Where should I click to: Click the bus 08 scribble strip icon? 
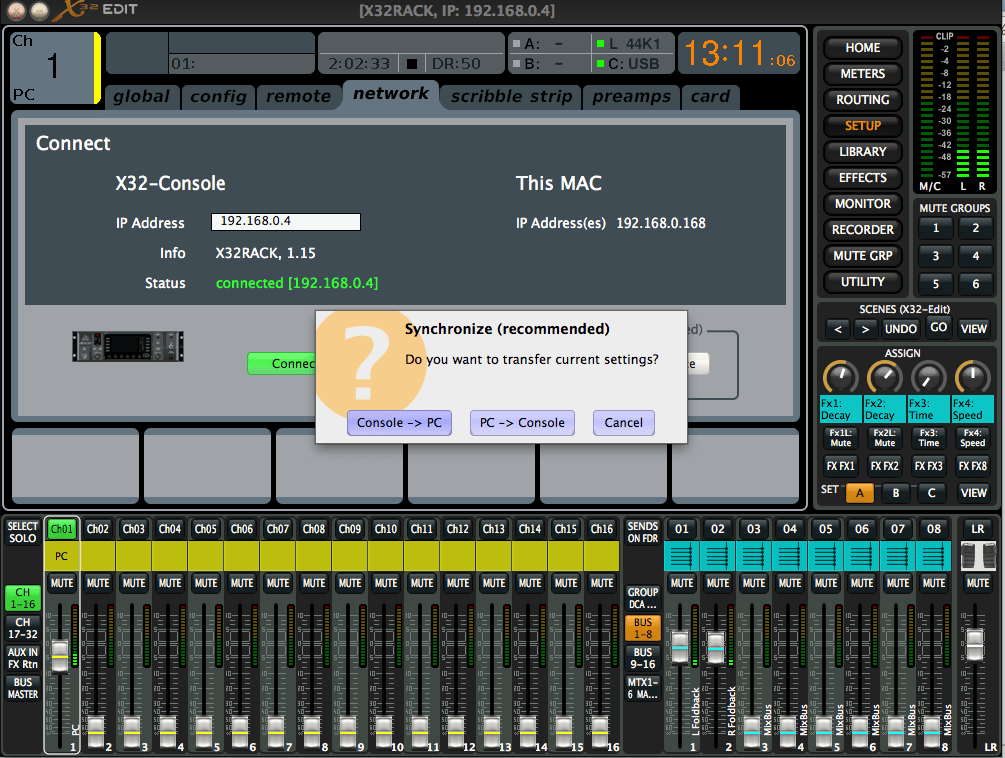[934, 556]
